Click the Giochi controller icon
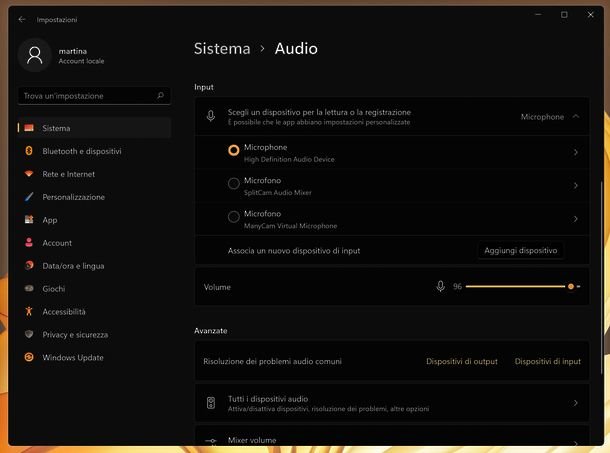The height and width of the screenshot is (453, 610). coord(29,288)
